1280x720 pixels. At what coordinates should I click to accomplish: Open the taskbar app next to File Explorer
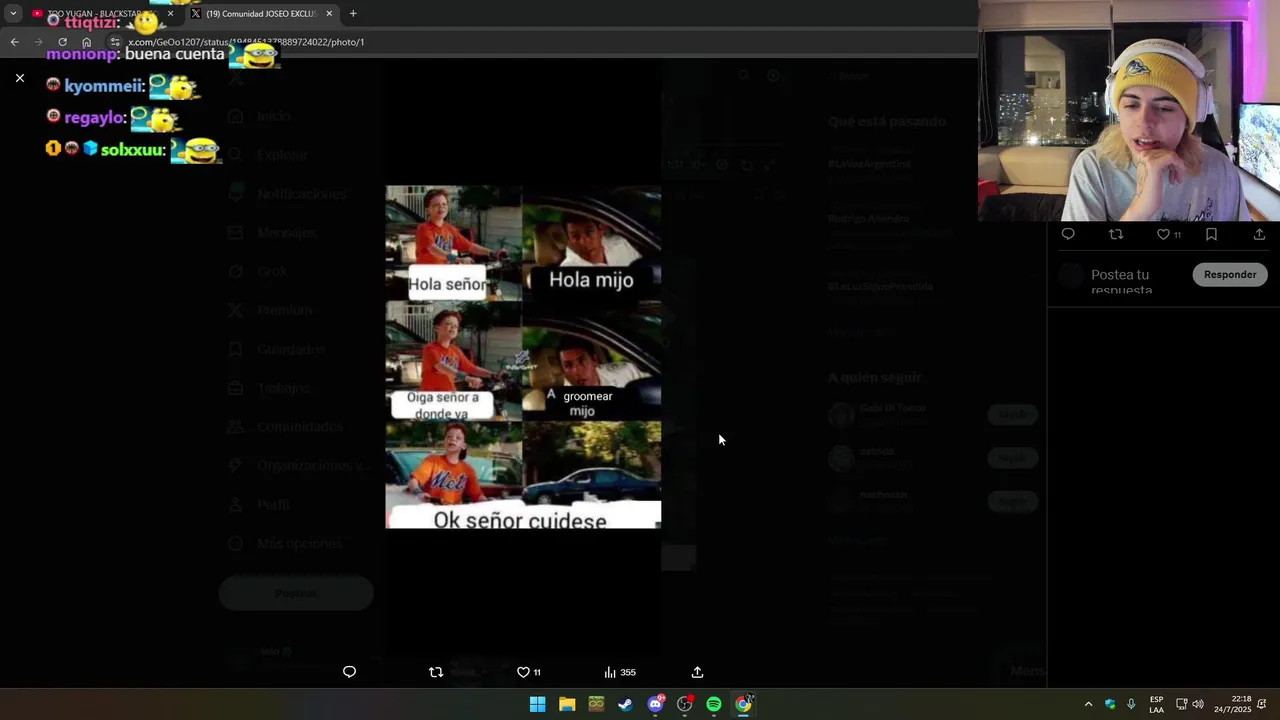pos(596,704)
